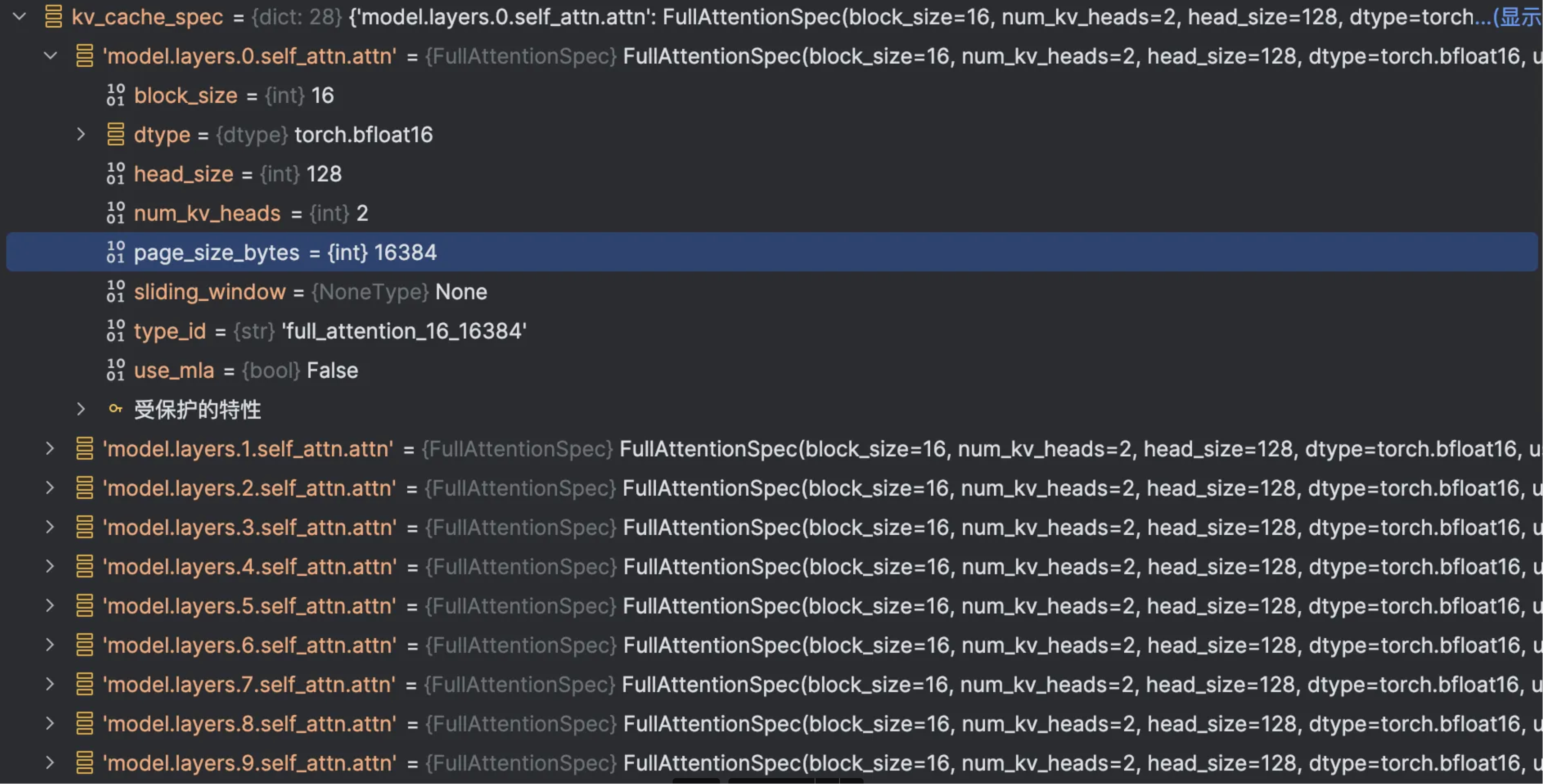This screenshot has height=784, width=1543.
Task: Expand 'model.layers.3.self_attn.attn' node
Action: (50, 527)
